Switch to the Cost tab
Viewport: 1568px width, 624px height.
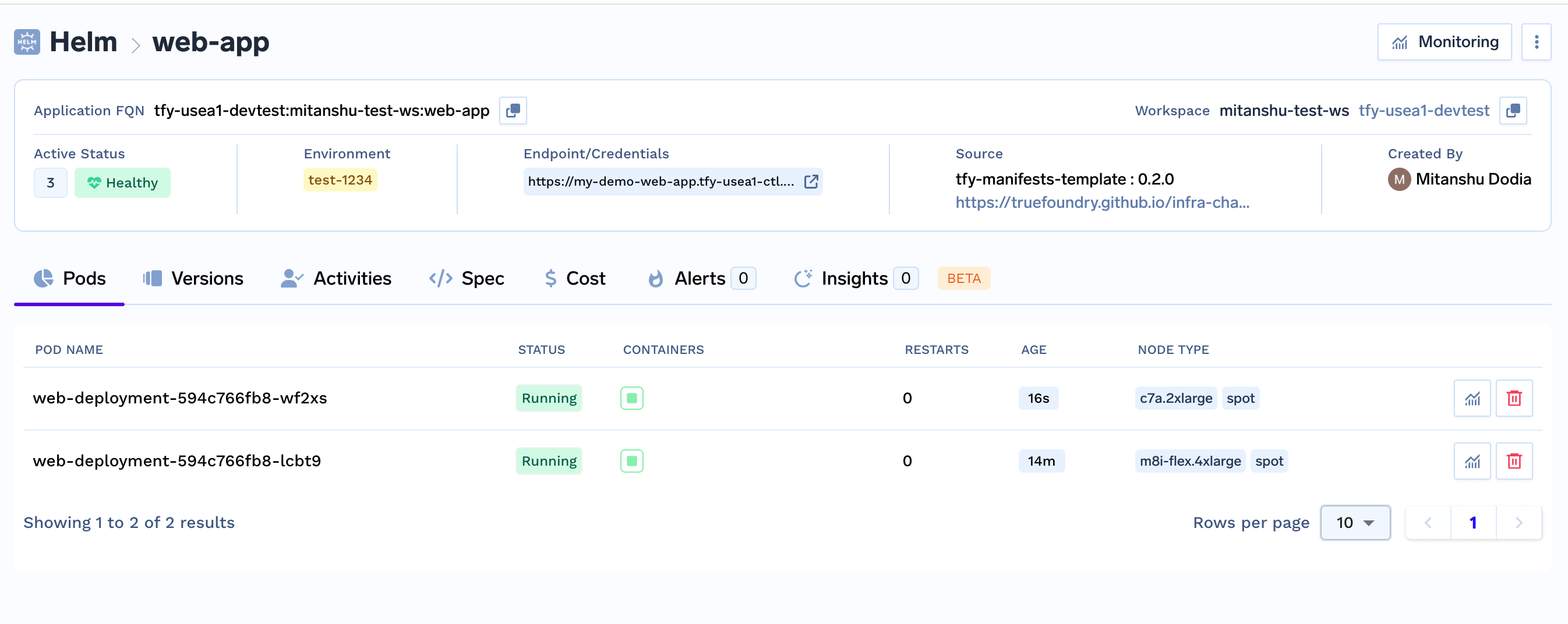[575, 279]
